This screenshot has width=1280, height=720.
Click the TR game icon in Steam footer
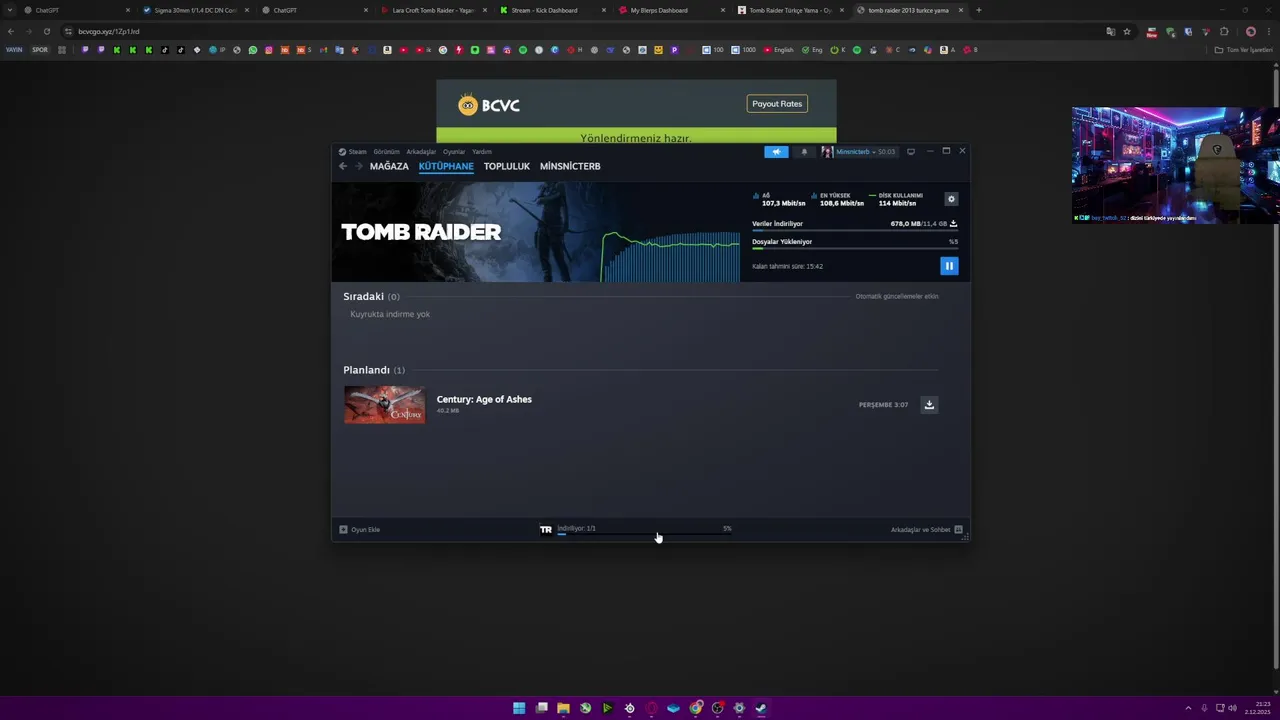(546, 529)
